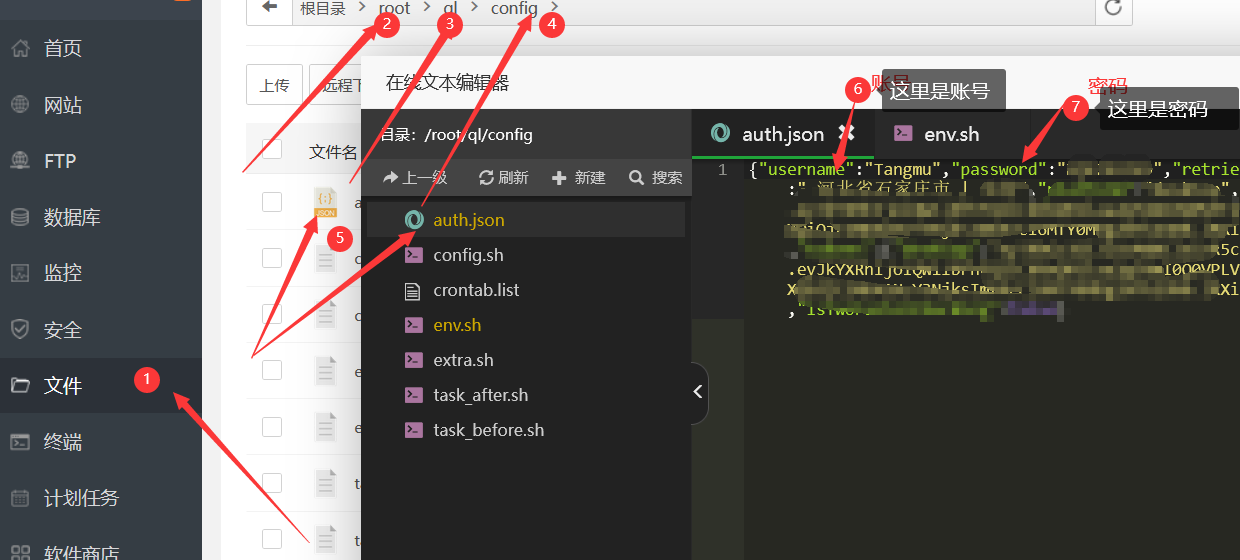Click the config breadcrumb segment
This screenshot has width=1240, height=560.
click(x=514, y=8)
